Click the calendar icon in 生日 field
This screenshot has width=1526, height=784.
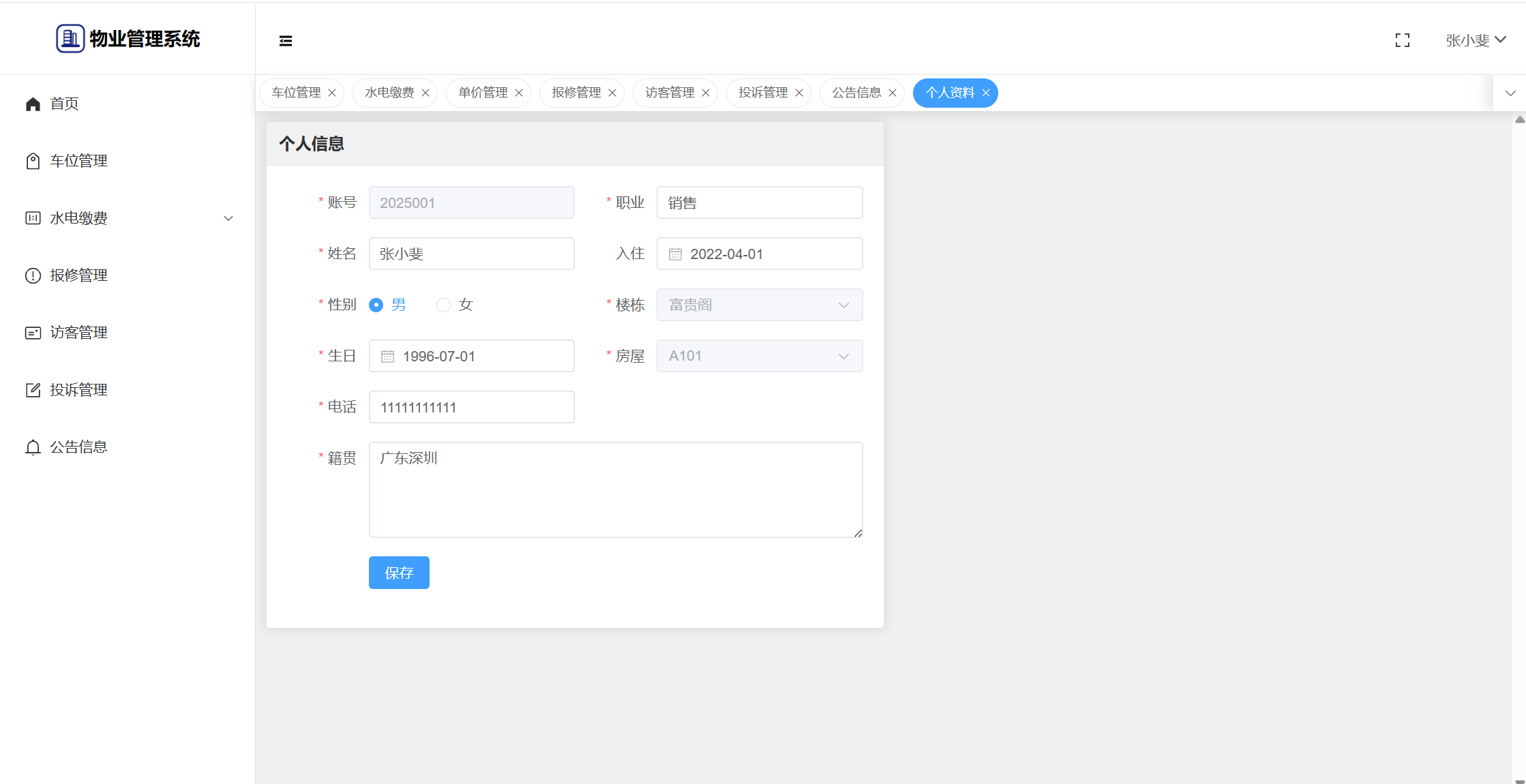click(x=387, y=357)
